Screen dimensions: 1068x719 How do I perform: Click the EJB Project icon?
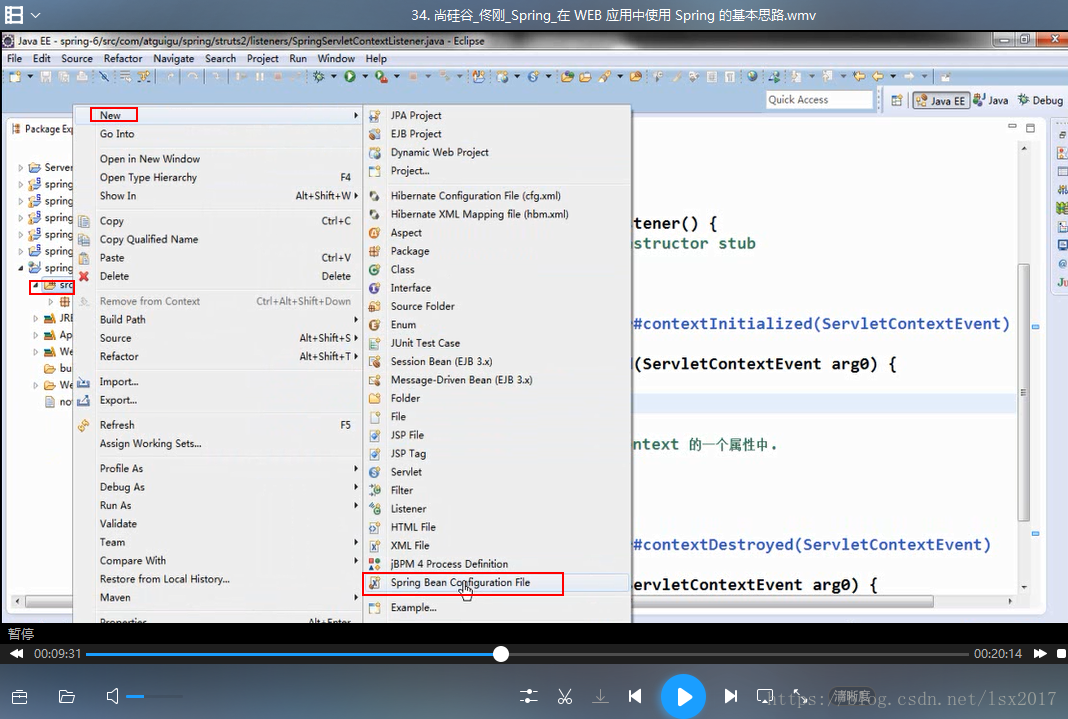(x=375, y=134)
